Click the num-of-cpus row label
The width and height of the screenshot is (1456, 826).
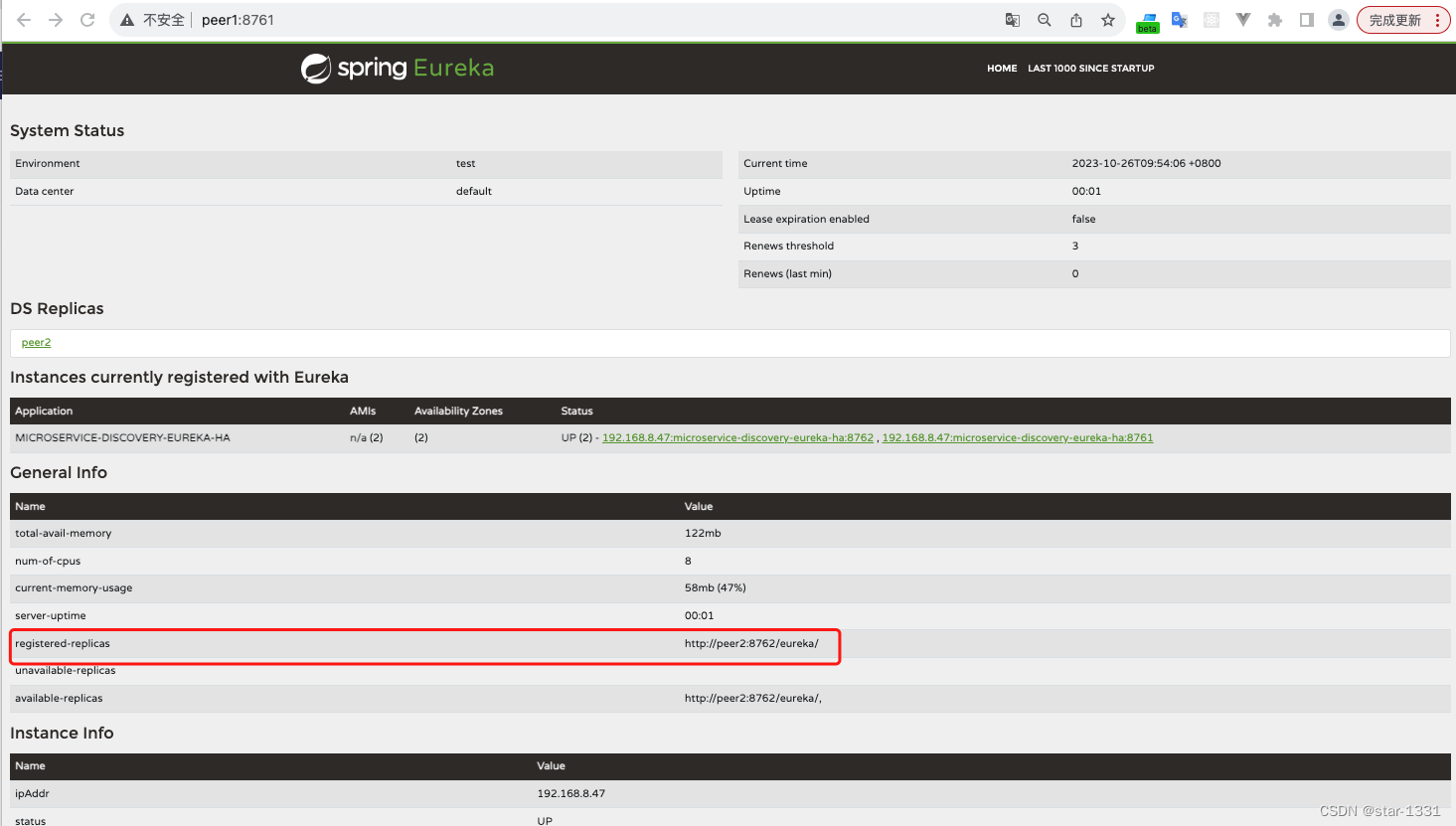48,562
